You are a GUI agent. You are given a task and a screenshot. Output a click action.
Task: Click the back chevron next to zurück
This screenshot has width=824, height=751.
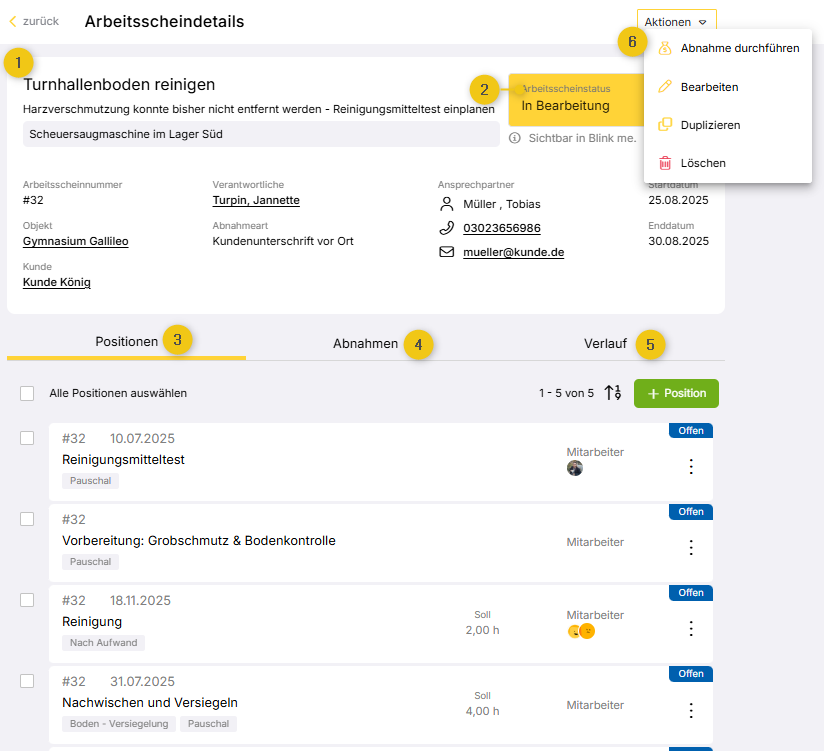[x=13, y=21]
